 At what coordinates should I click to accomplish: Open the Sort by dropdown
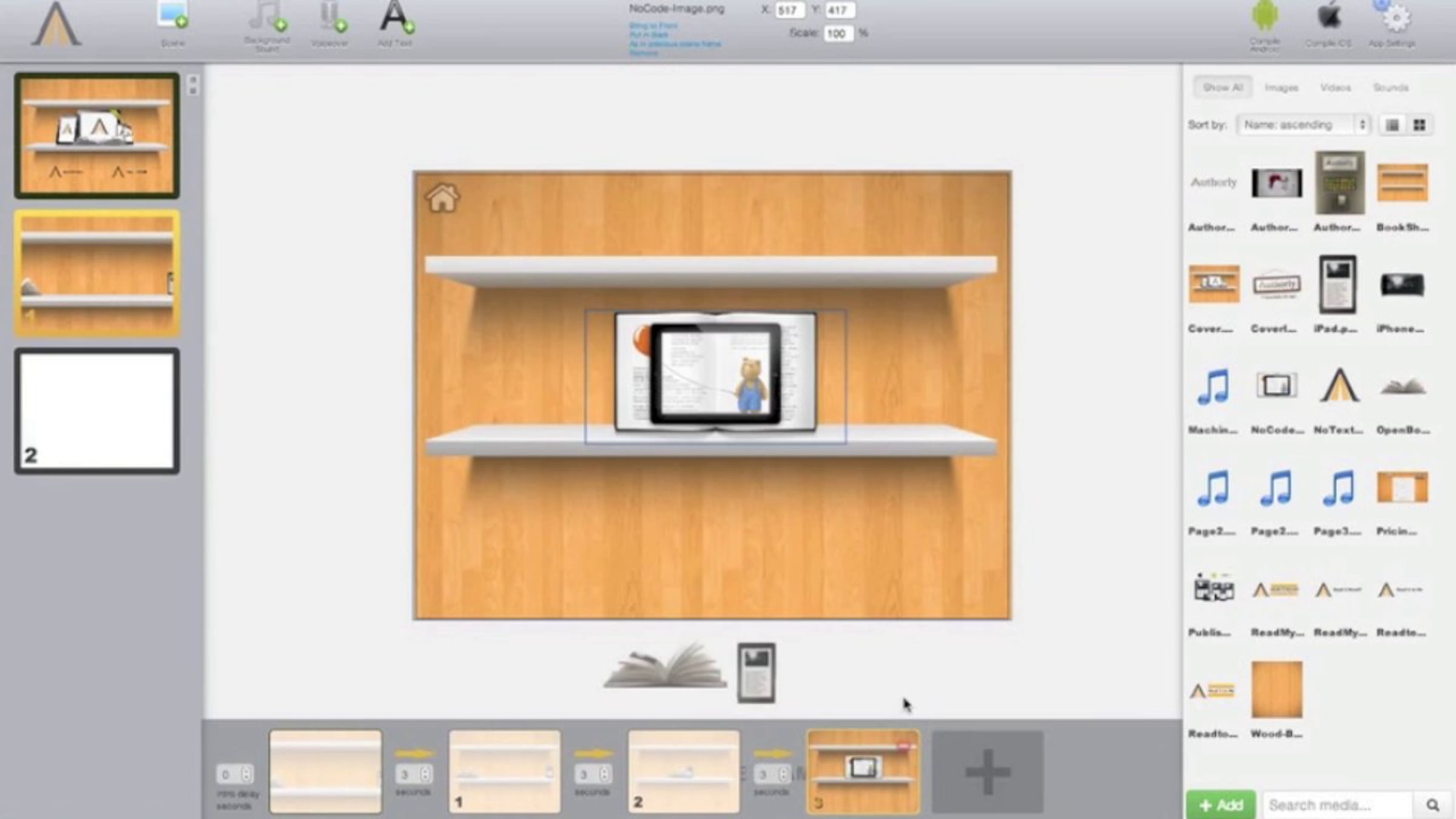coord(1303,125)
